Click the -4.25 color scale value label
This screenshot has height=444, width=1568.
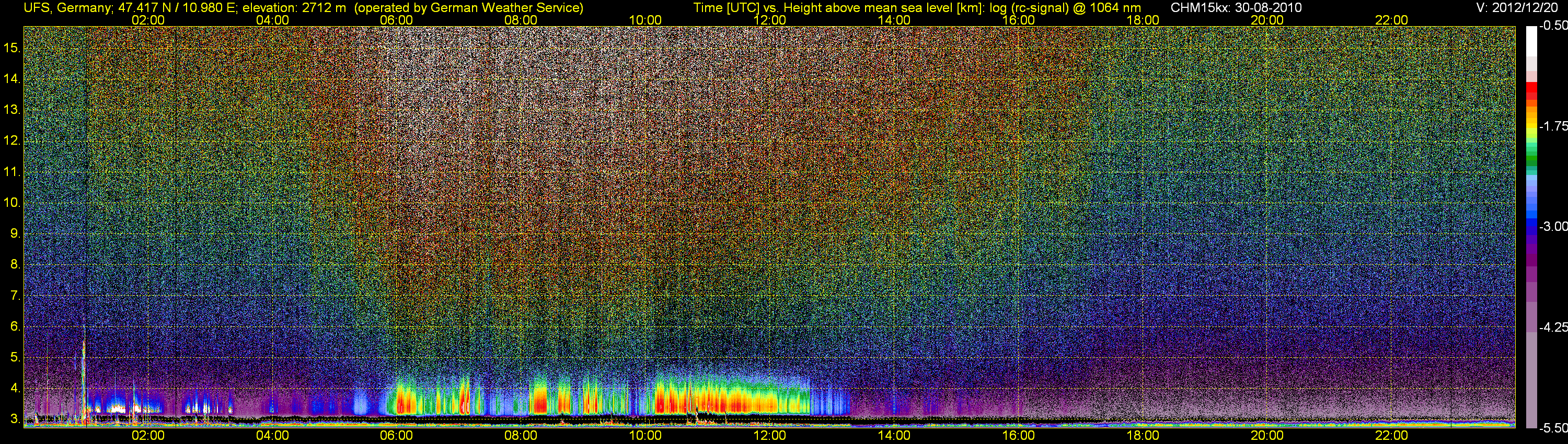(x=1553, y=327)
